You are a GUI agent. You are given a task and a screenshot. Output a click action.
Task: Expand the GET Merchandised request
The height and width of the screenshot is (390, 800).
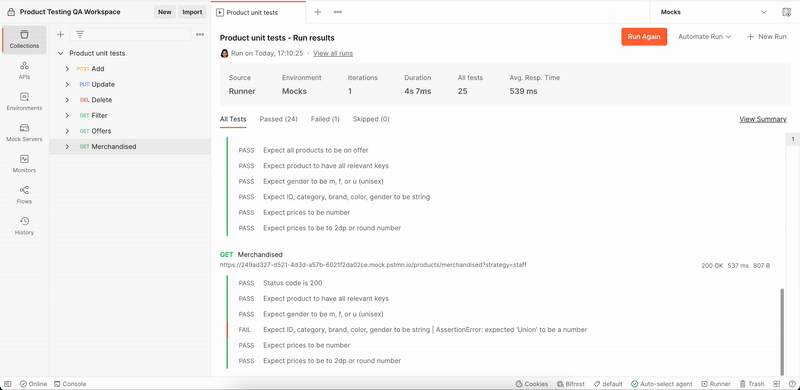[x=67, y=147]
